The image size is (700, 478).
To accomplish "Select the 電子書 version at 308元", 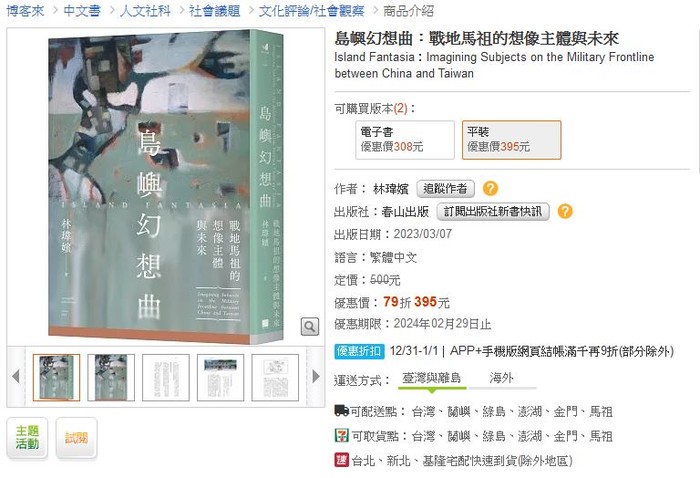I will point(405,140).
